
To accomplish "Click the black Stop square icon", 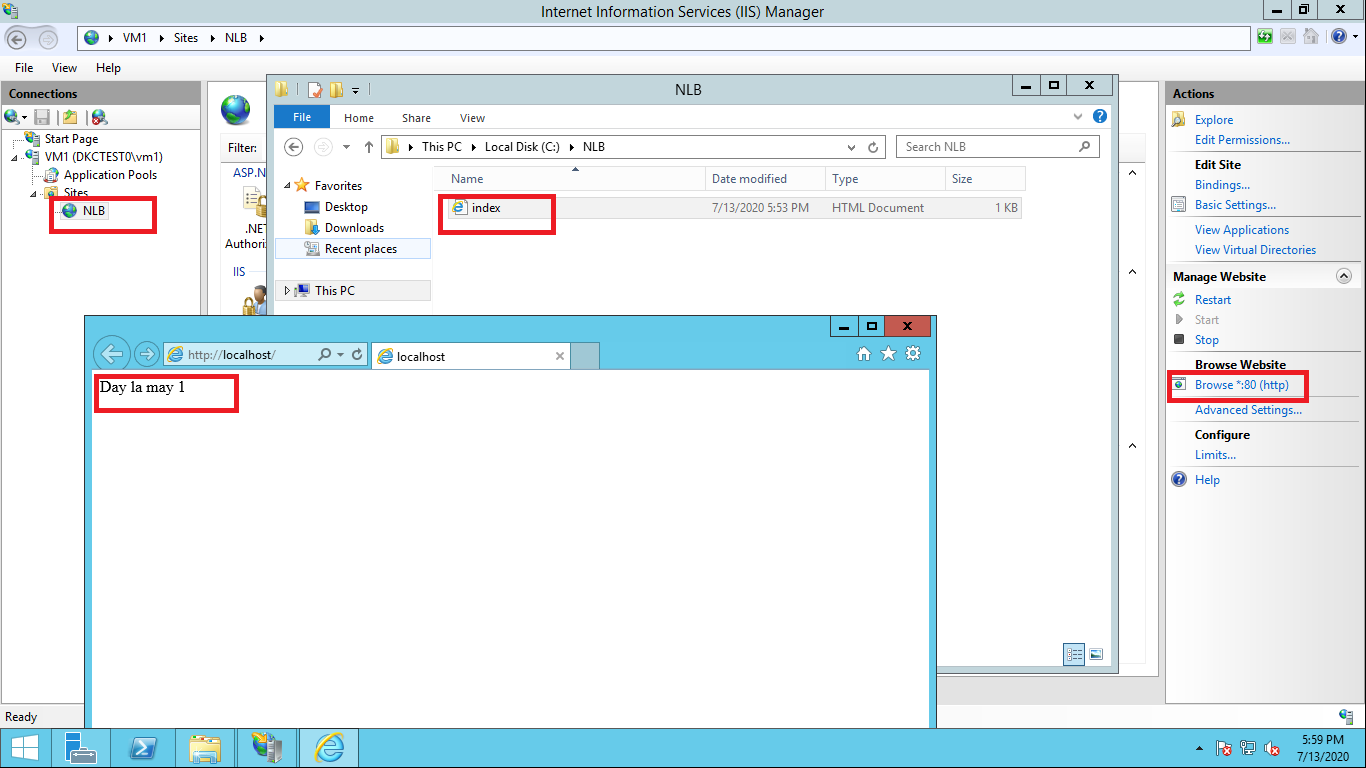I will coord(1179,340).
